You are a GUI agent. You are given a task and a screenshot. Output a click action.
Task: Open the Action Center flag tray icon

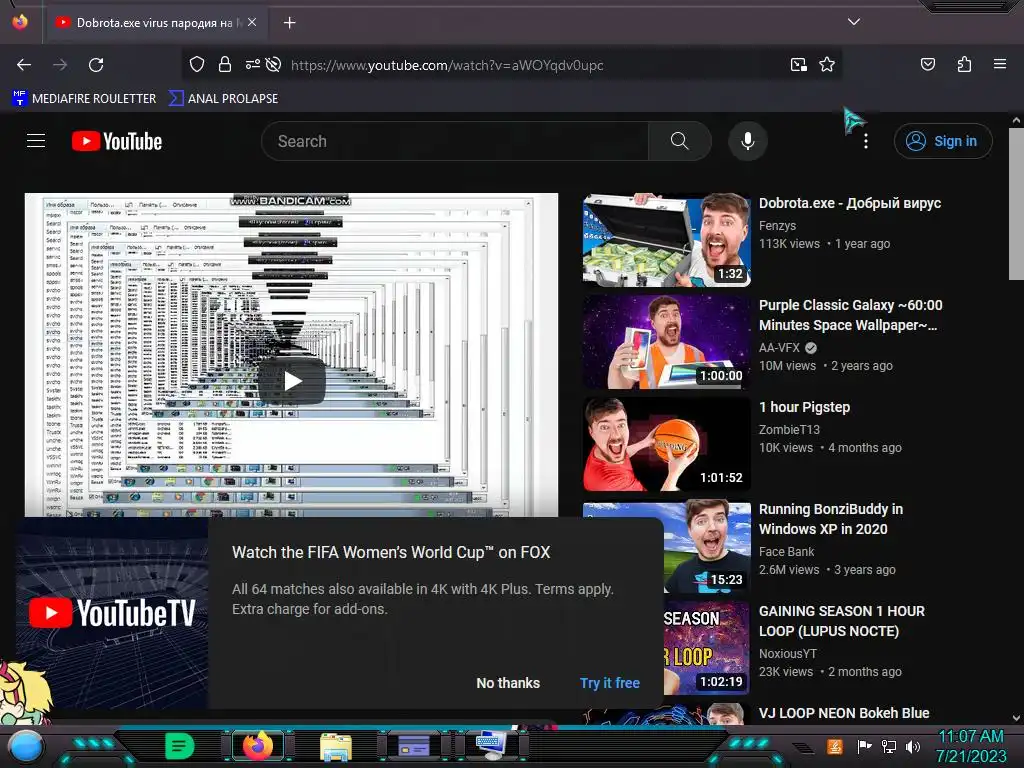(x=865, y=746)
